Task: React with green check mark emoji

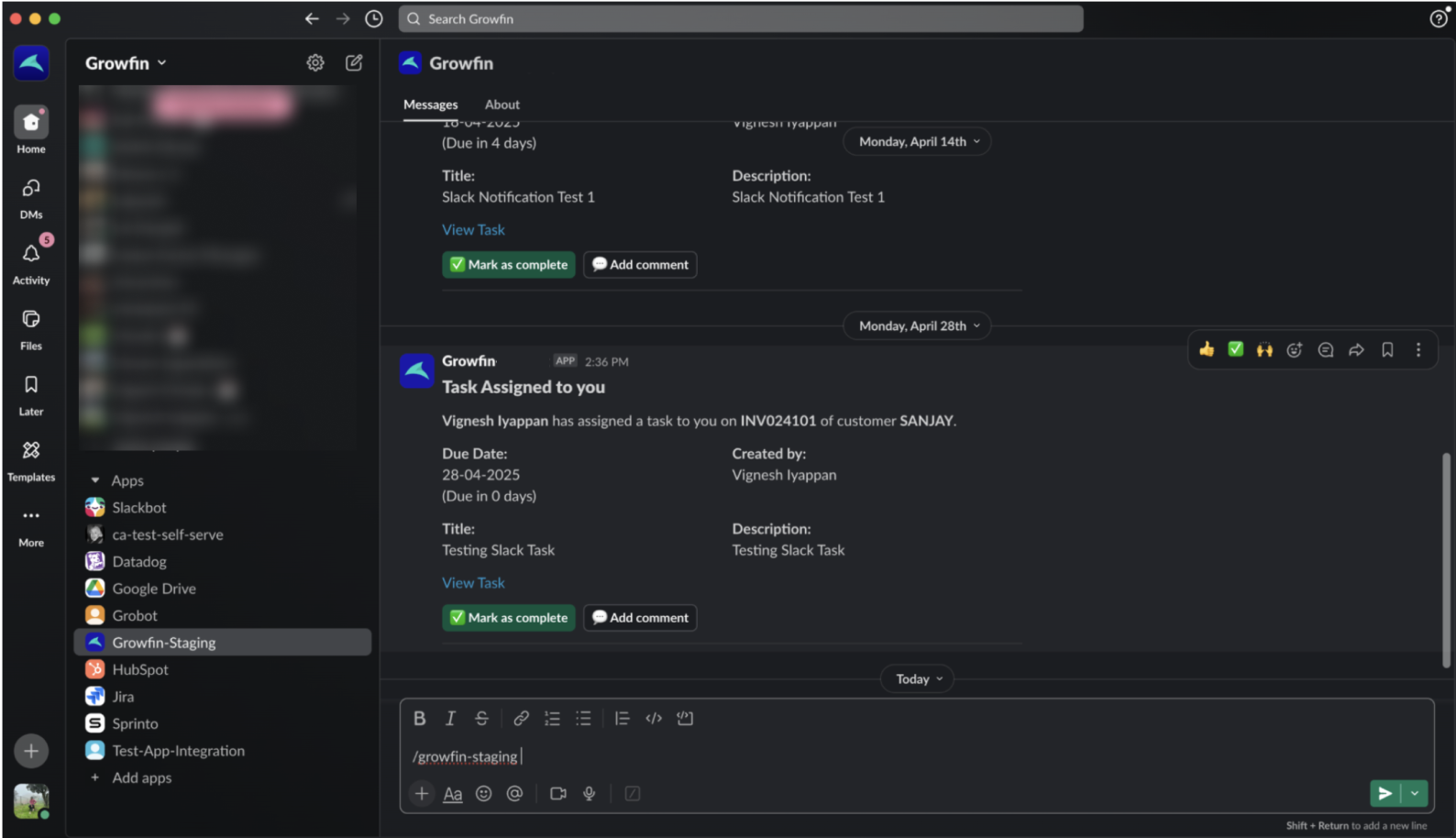Action: 1236,349
